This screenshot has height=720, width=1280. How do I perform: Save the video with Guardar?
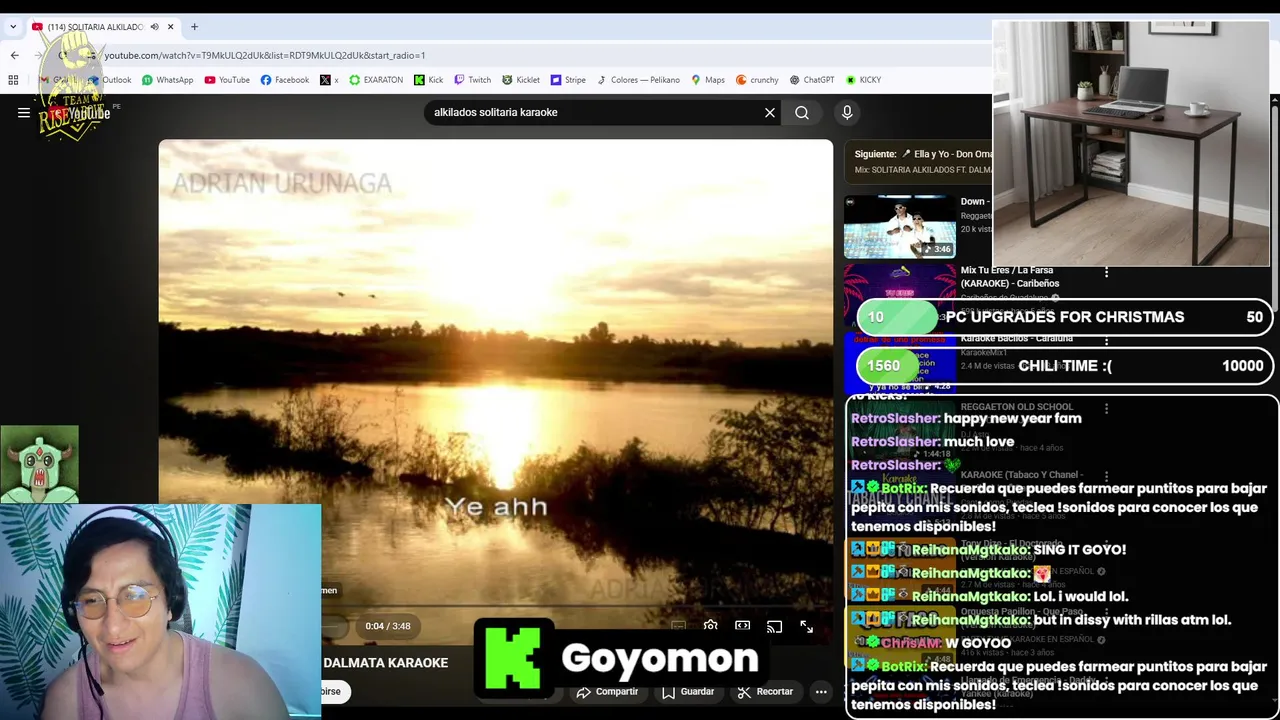point(688,691)
